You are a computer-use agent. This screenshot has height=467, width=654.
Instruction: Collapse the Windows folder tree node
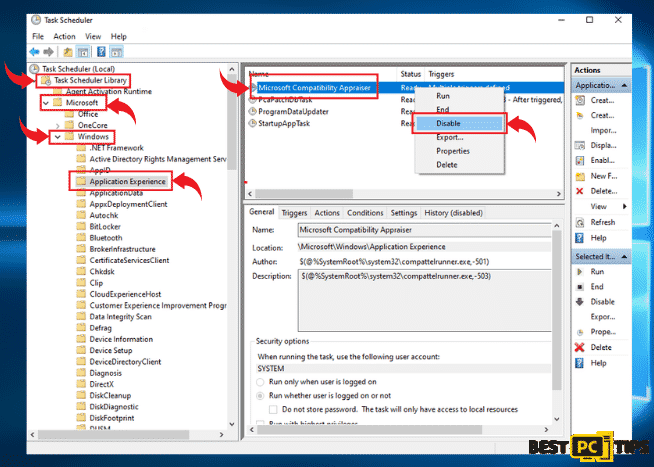58,136
